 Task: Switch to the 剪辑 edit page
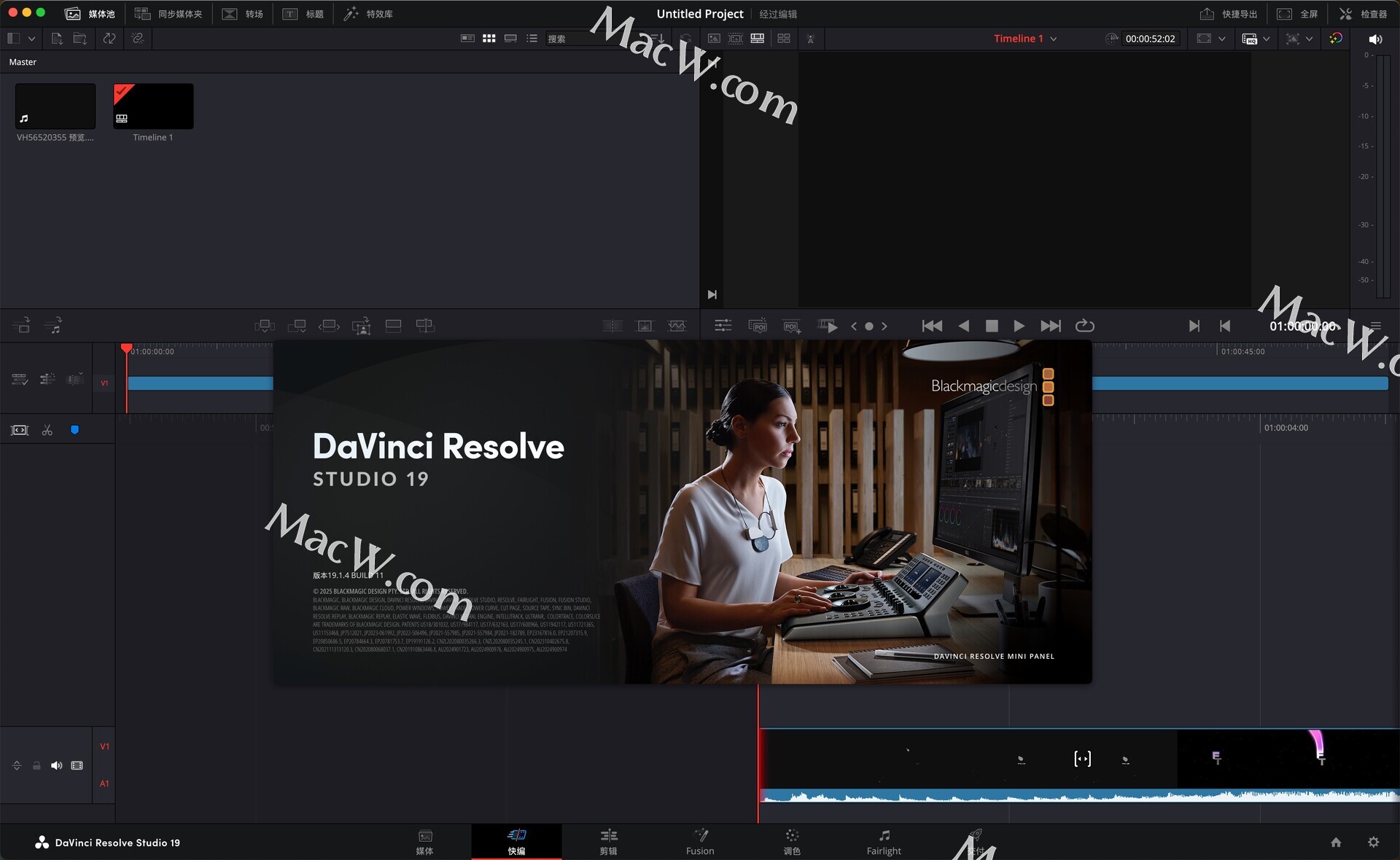[609, 842]
